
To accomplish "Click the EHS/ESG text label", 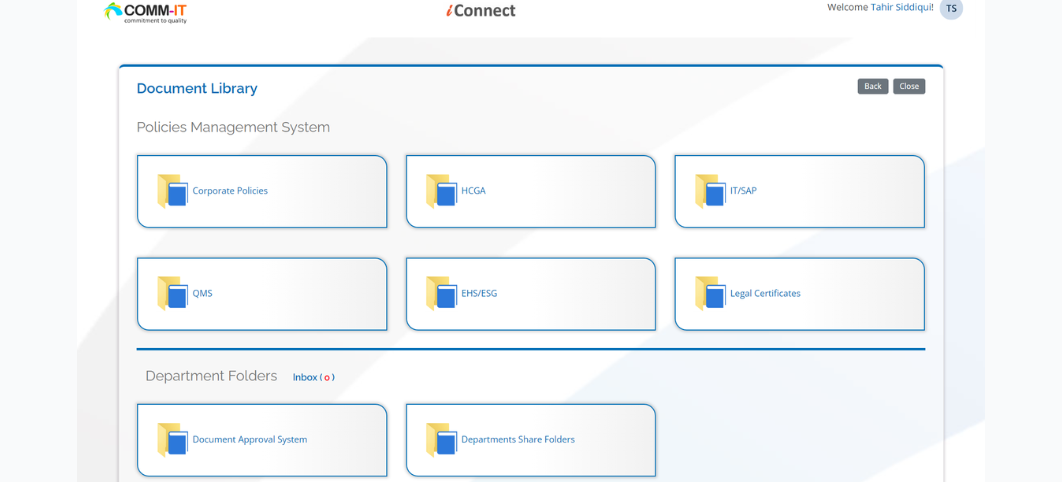I will tap(479, 294).
